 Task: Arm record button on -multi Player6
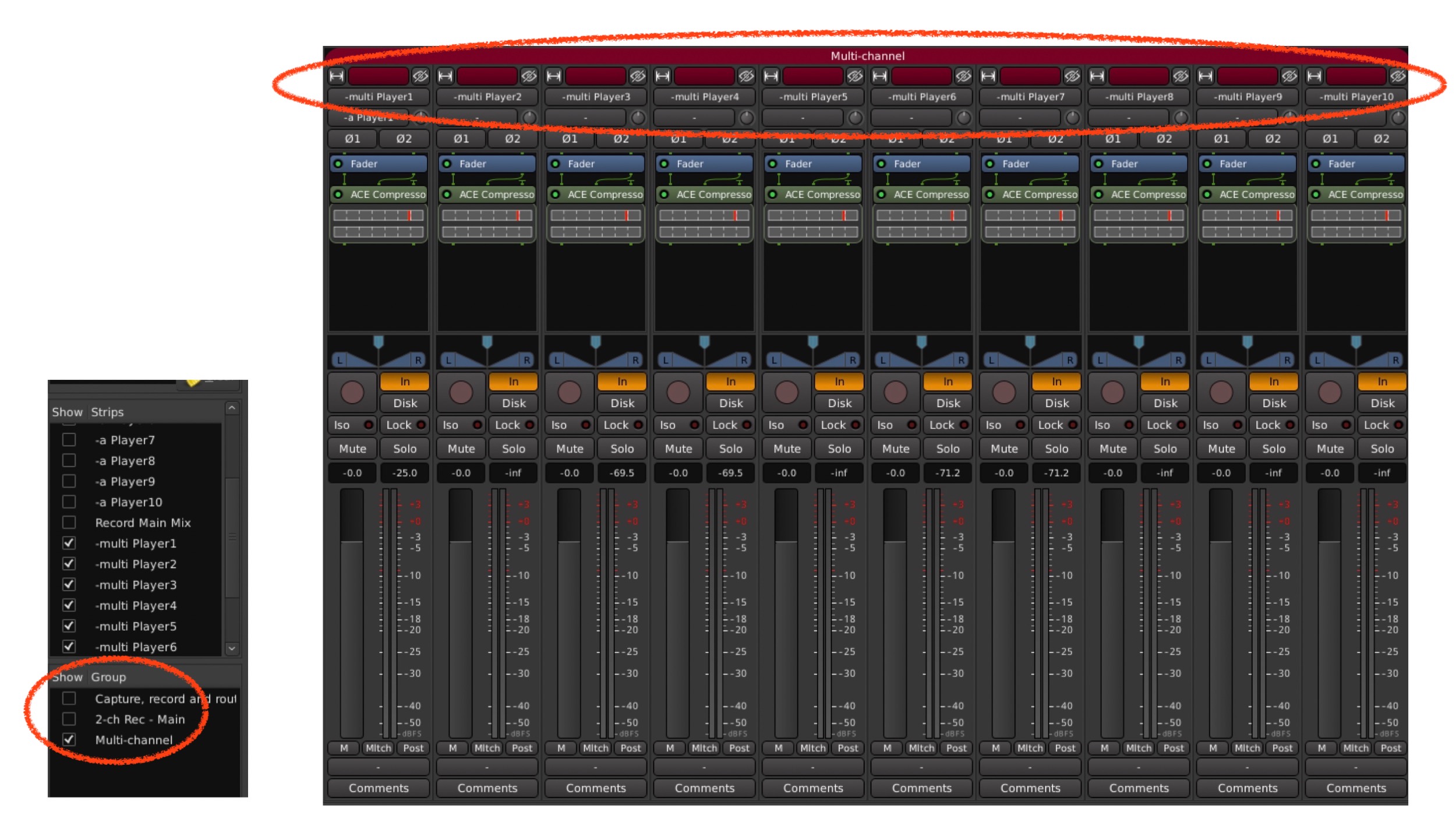pyautogui.click(x=895, y=392)
